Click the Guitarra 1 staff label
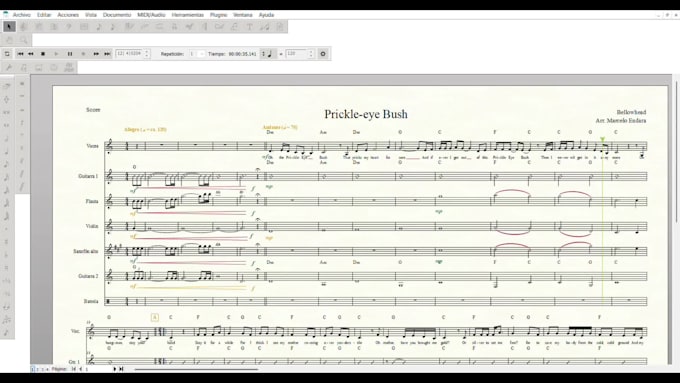This screenshot has width=680, height=383. coord(88,176)
